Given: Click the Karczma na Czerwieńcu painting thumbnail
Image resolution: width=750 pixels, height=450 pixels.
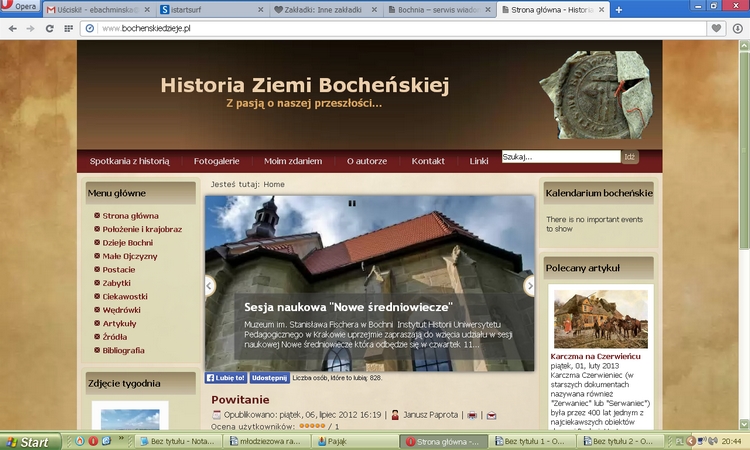Looking at the screenshot, I should click(x=601, y=319).
